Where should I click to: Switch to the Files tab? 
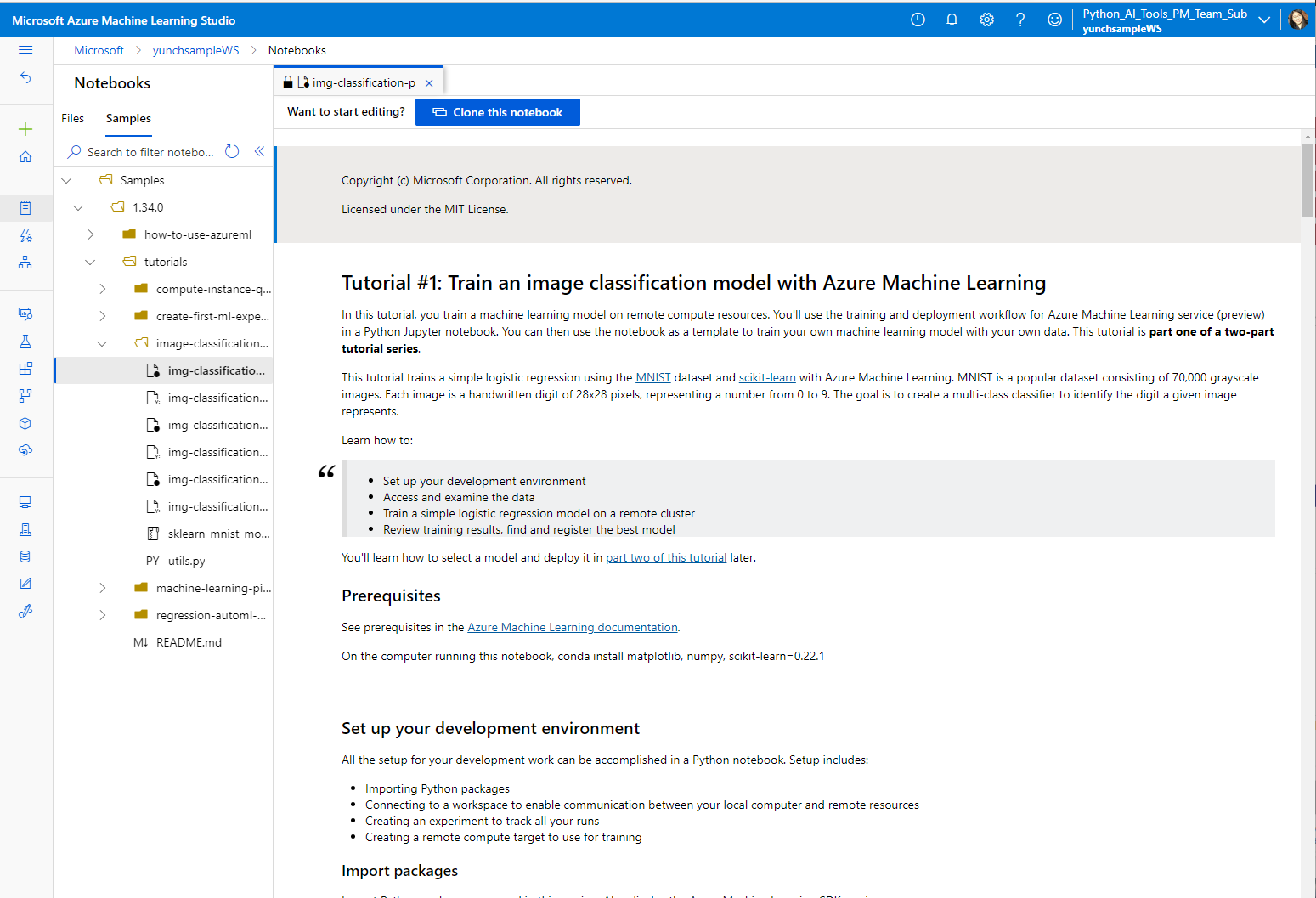(x=72, y=118)
